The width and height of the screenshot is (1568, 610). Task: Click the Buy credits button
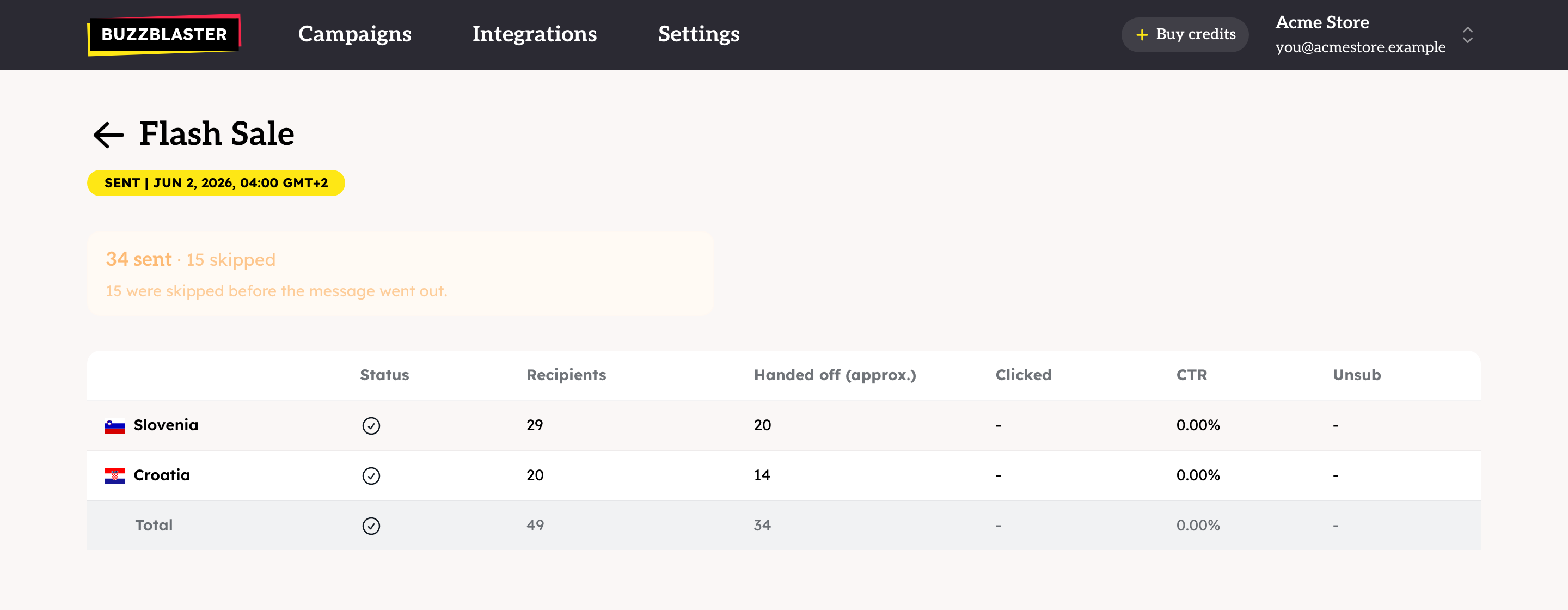(1185, 35)
